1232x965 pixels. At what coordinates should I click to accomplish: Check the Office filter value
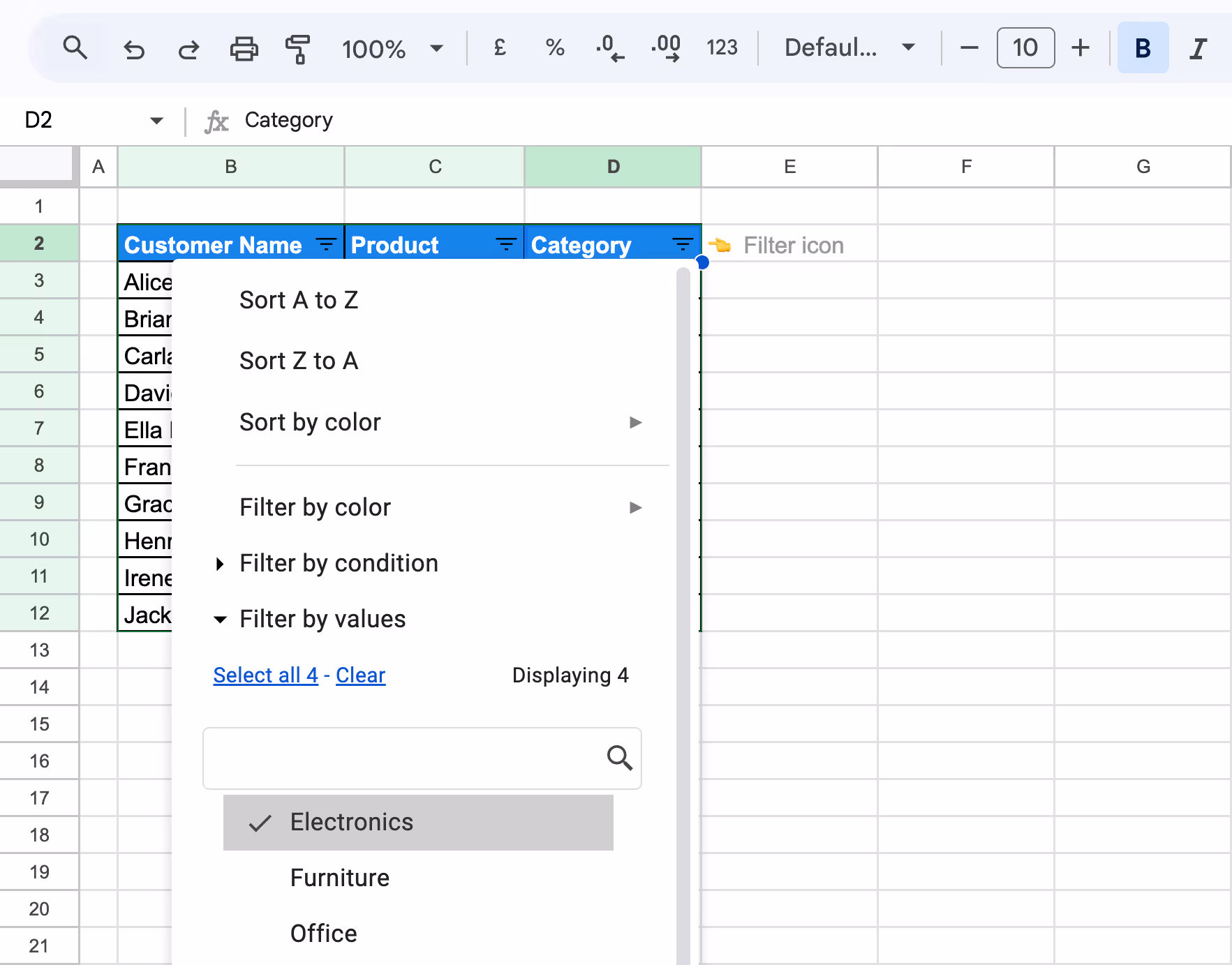(x=323, y=933)
